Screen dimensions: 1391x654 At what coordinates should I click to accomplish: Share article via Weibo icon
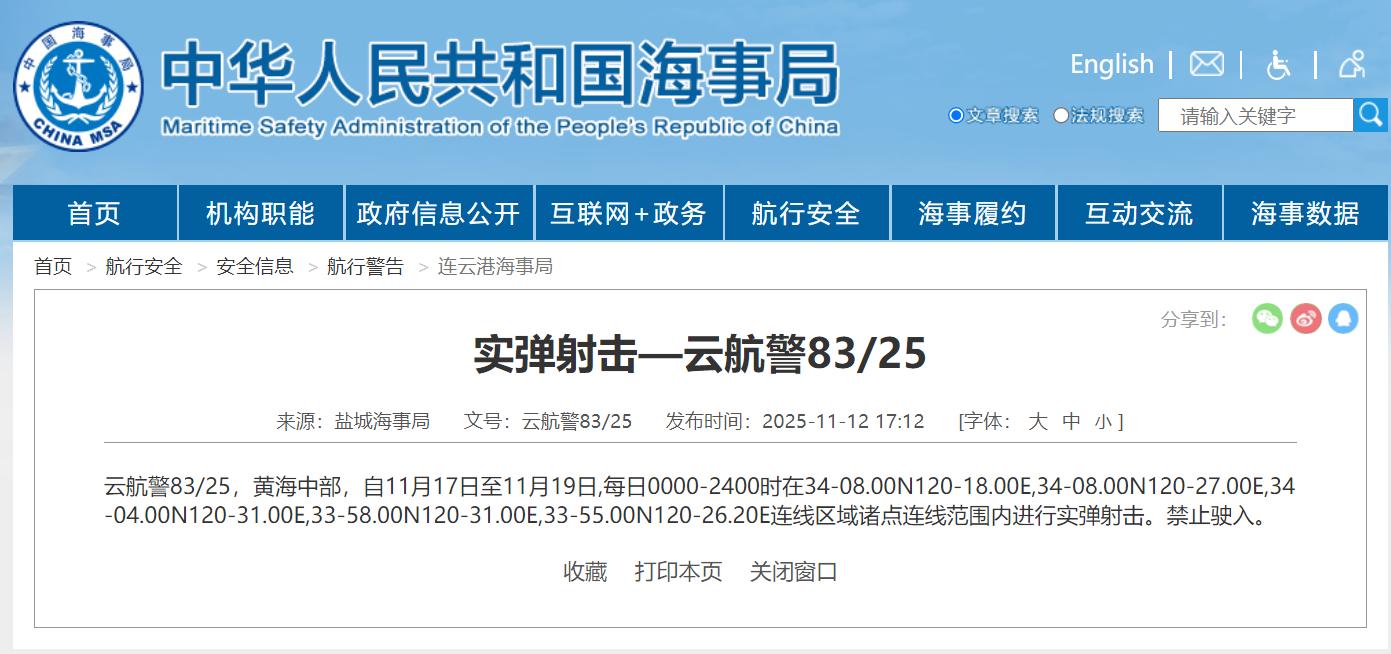pyautogui.click(x=1306, y=319)
